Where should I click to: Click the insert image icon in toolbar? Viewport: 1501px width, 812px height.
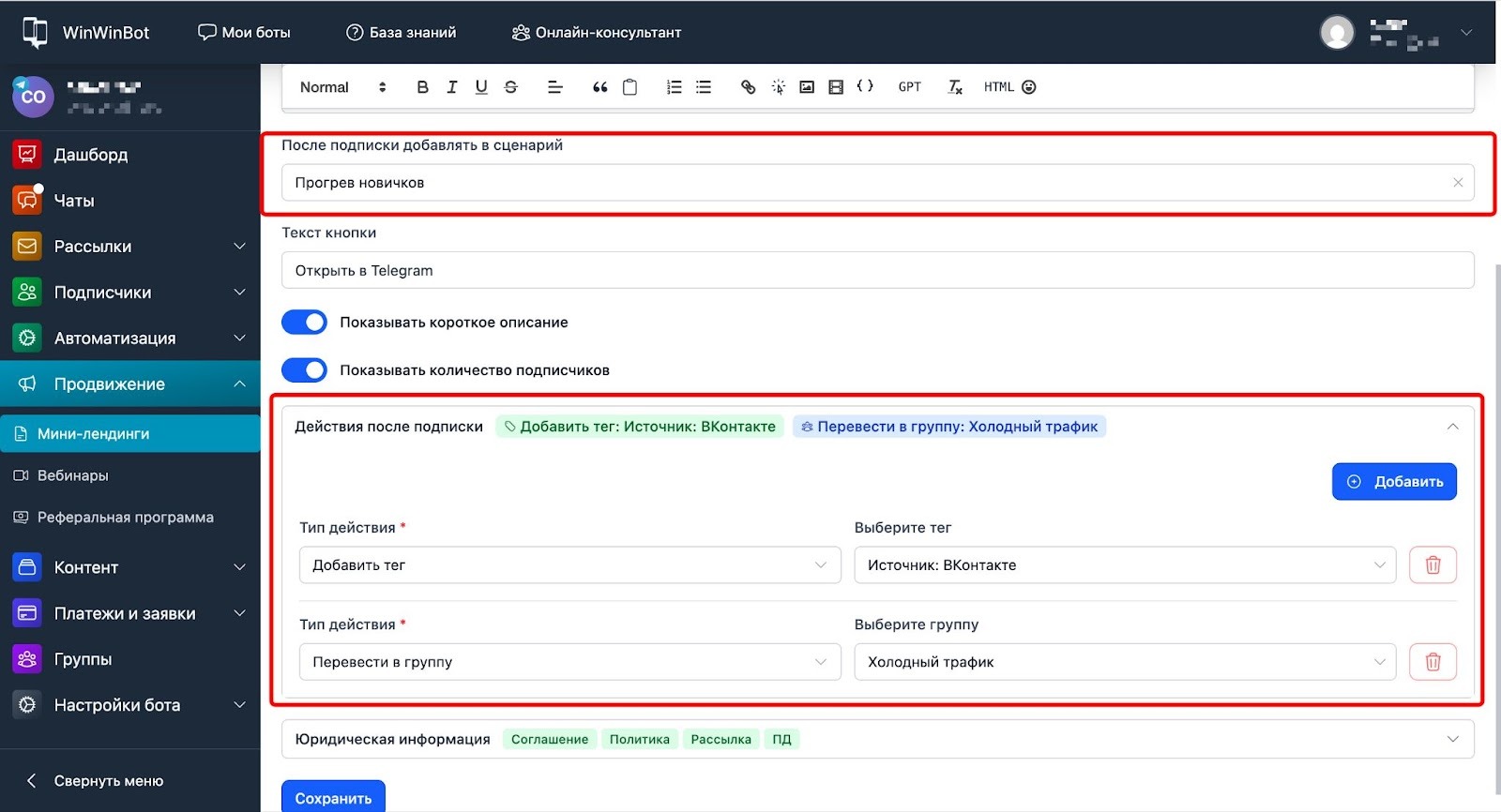coord(806,87)
